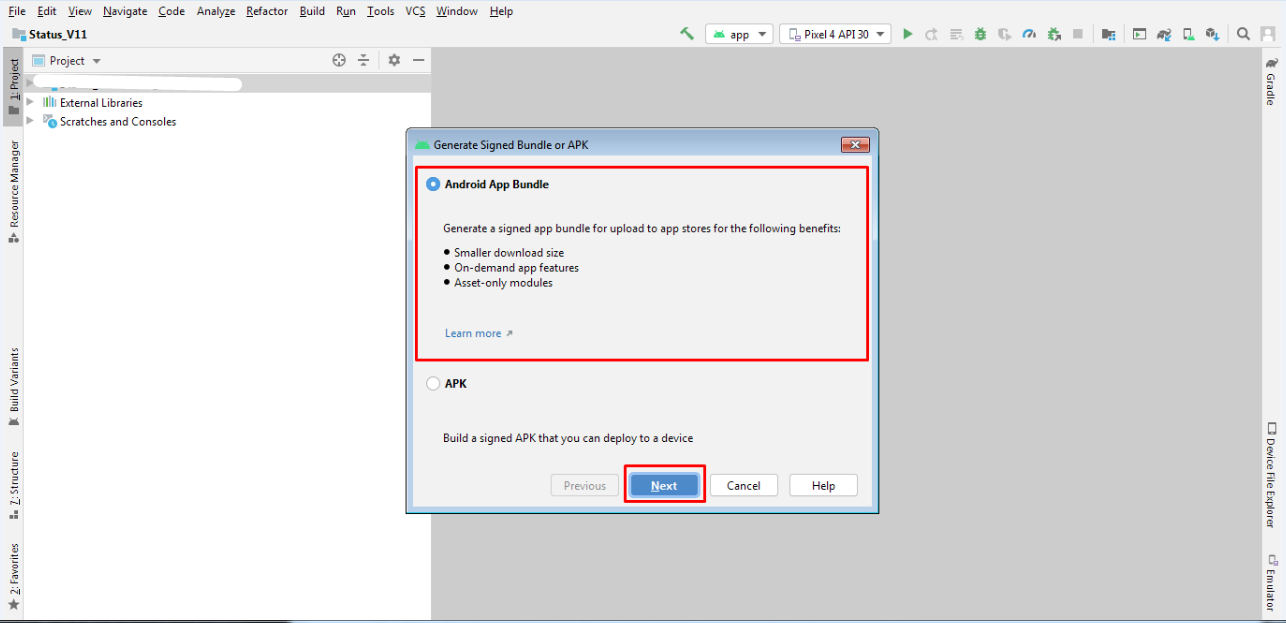The width and height of the screenshot is (1286, 623).
Task: Run the app with the green play icon
Action: click(907, 34)
